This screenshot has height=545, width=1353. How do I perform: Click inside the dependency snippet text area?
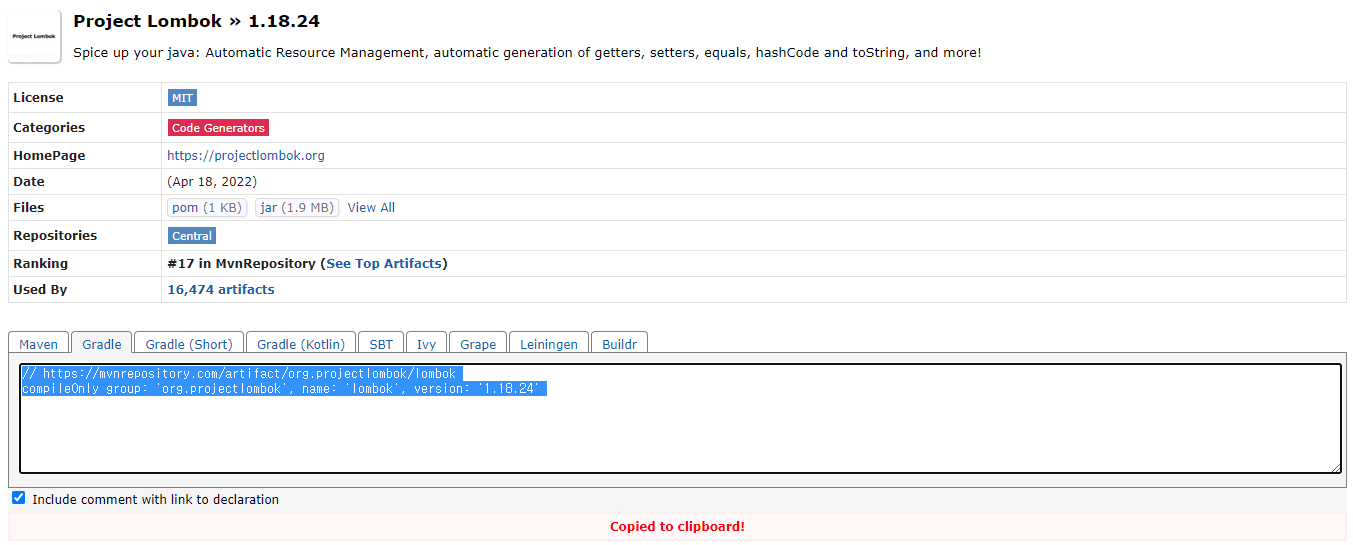(x=680, y=418)
